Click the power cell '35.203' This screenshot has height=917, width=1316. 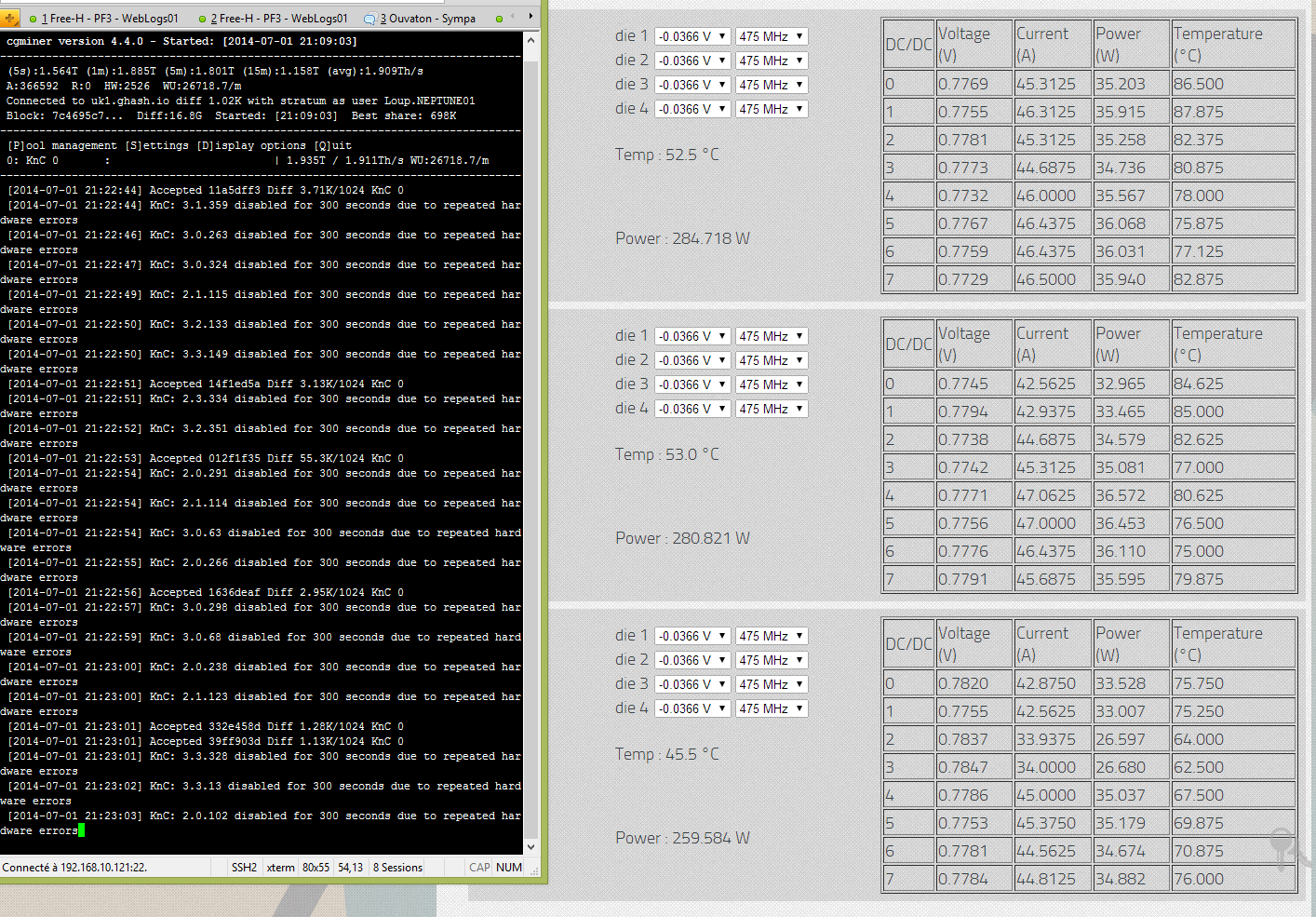[x=1131, y=84]
